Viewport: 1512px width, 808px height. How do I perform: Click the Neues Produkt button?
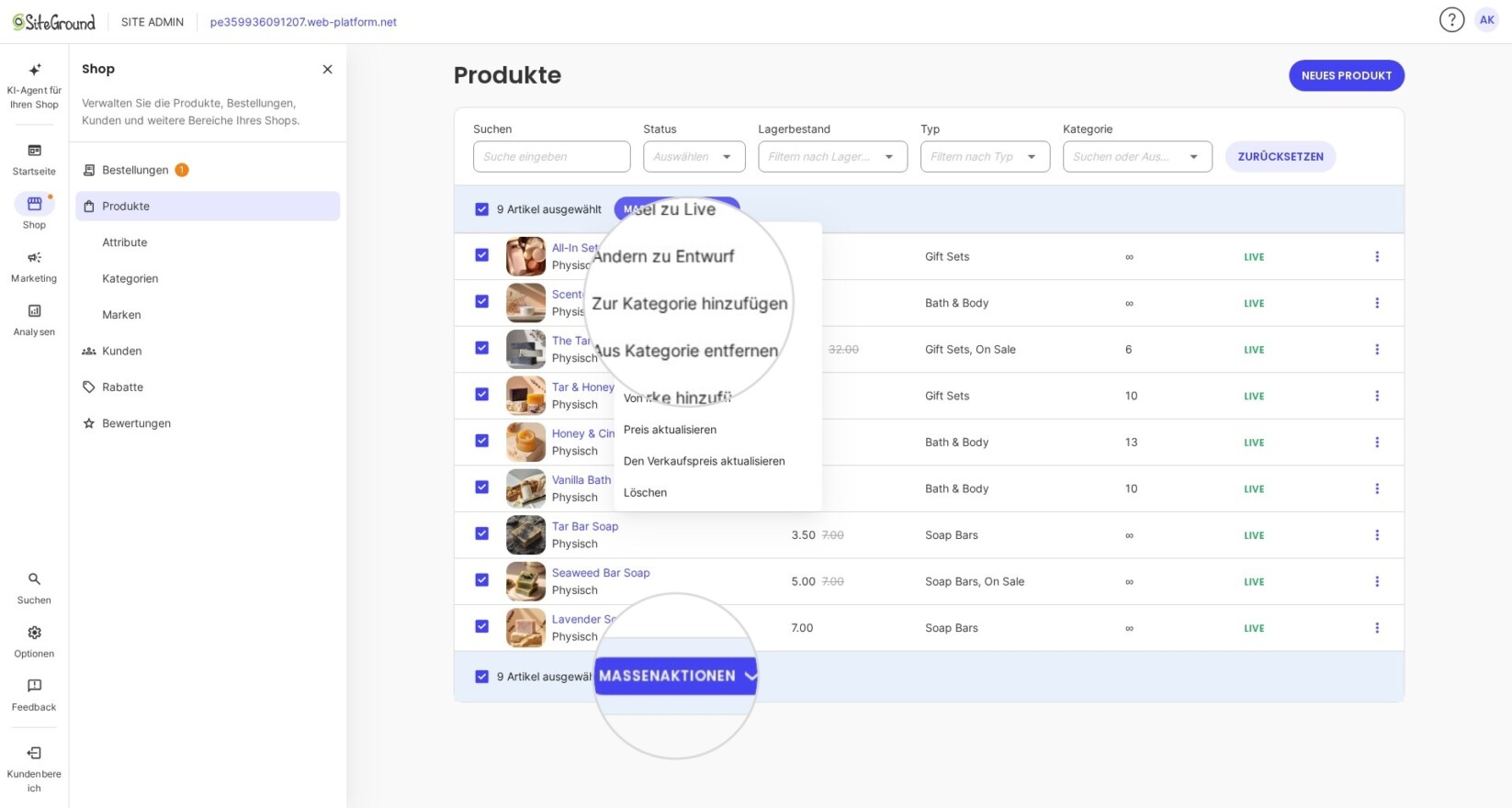click(1346, 75)
